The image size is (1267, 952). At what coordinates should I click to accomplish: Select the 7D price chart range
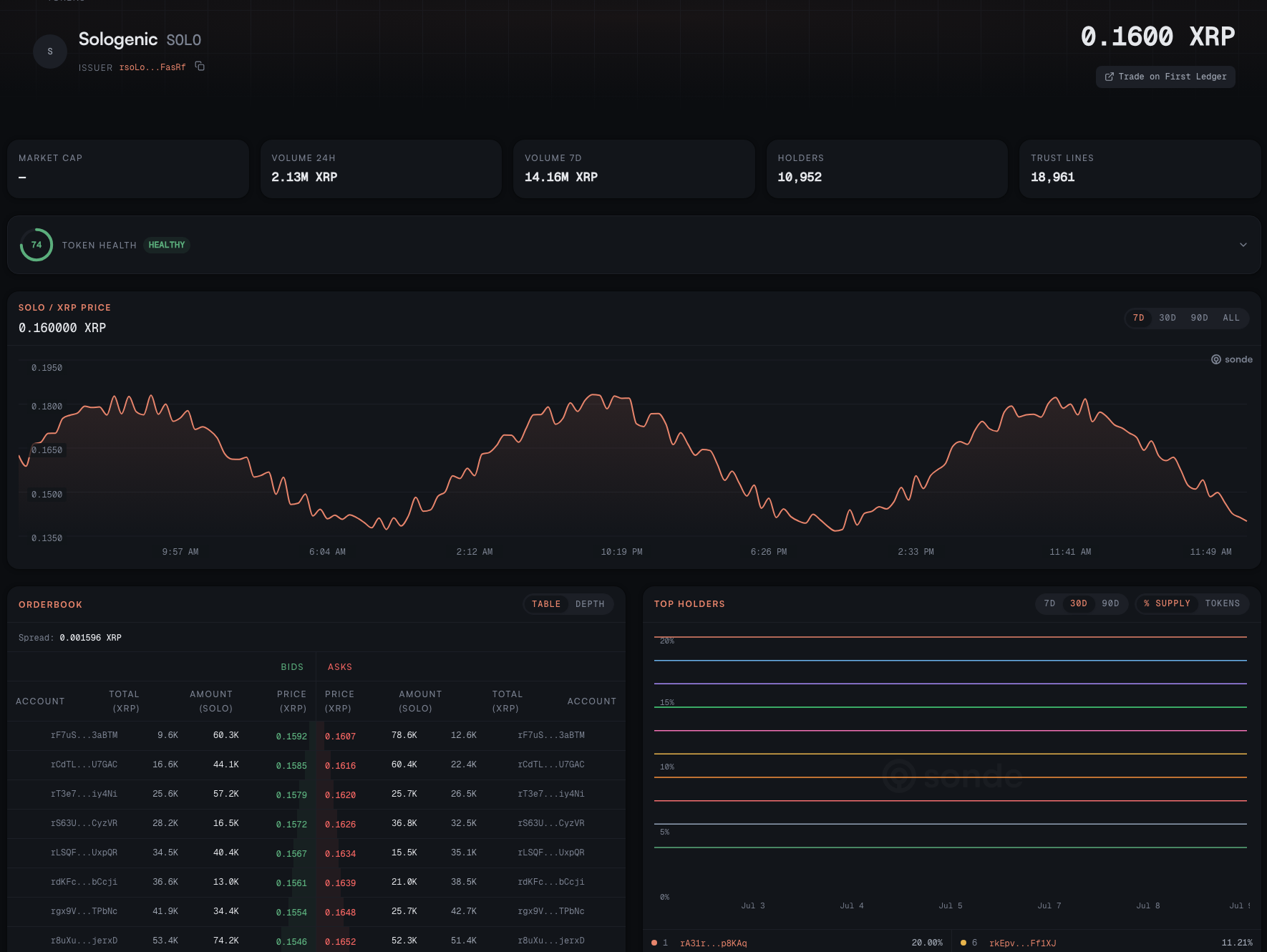(x=1139, y=318)
